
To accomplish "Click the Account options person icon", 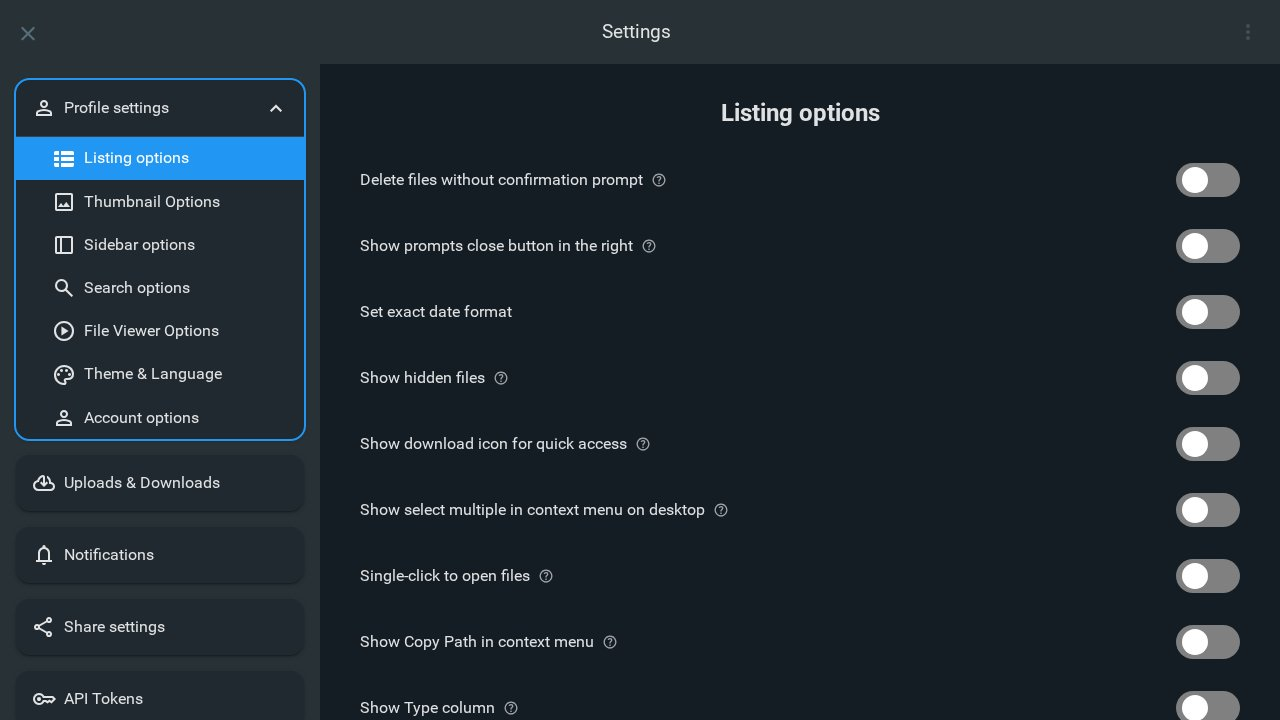I will 64,418.
